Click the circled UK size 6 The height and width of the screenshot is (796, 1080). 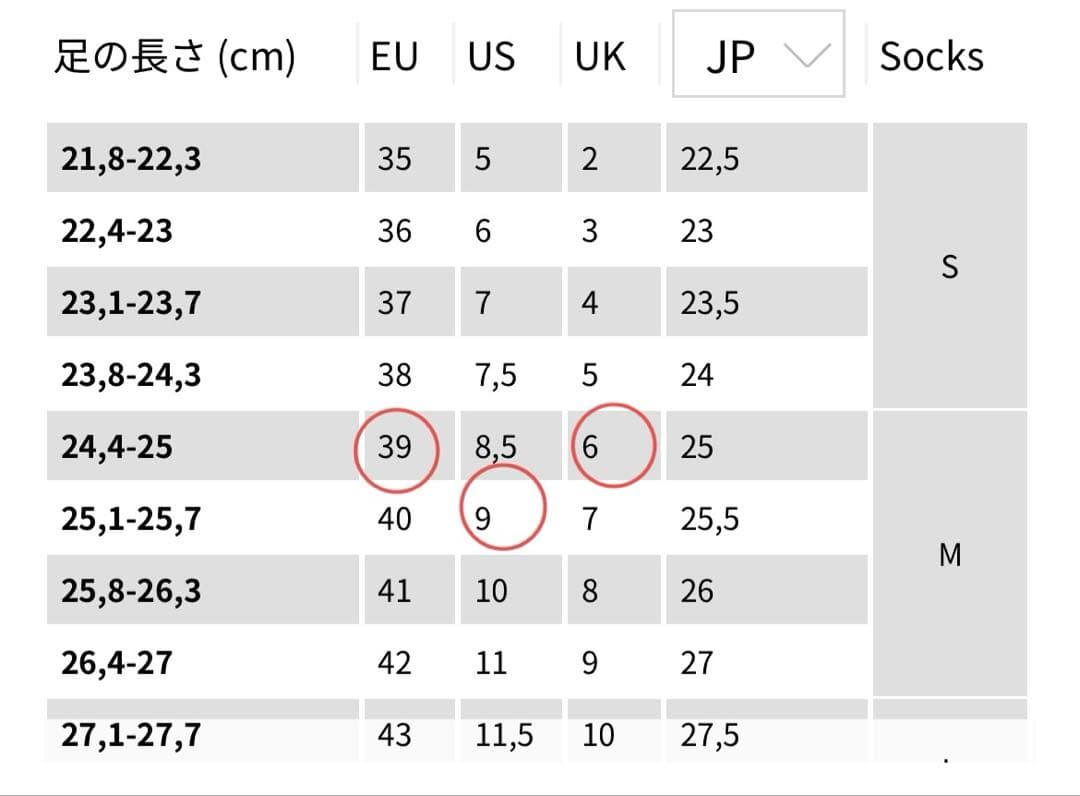[590, 447]
